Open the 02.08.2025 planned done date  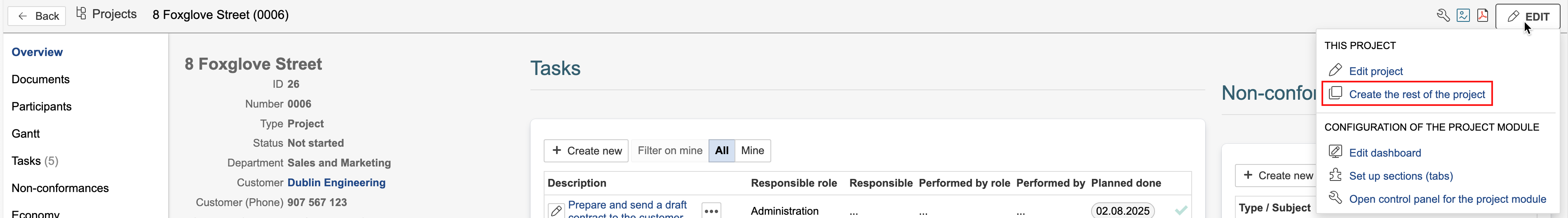pyautogui.click(x=1122, y=211)
